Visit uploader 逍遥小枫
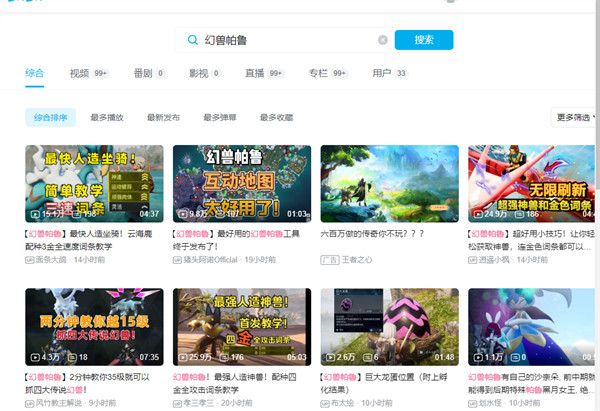This screenshot has width=600, height=411. click(x=494, y=260)
